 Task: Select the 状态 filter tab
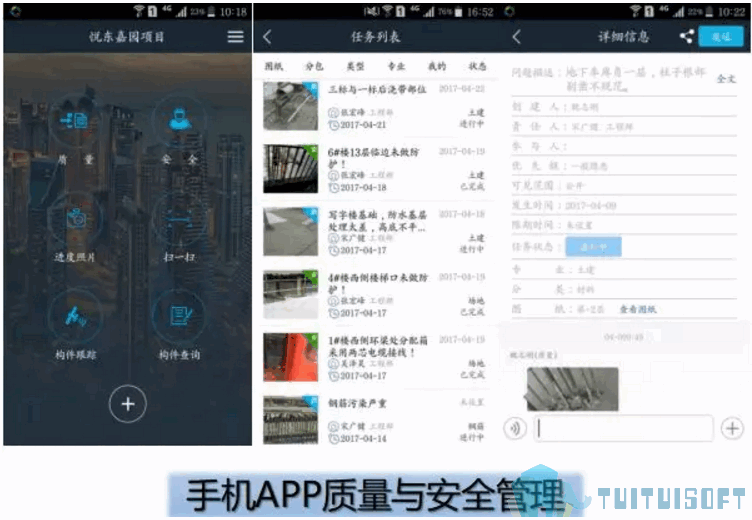pyautogui.click(x=477, y=66)
